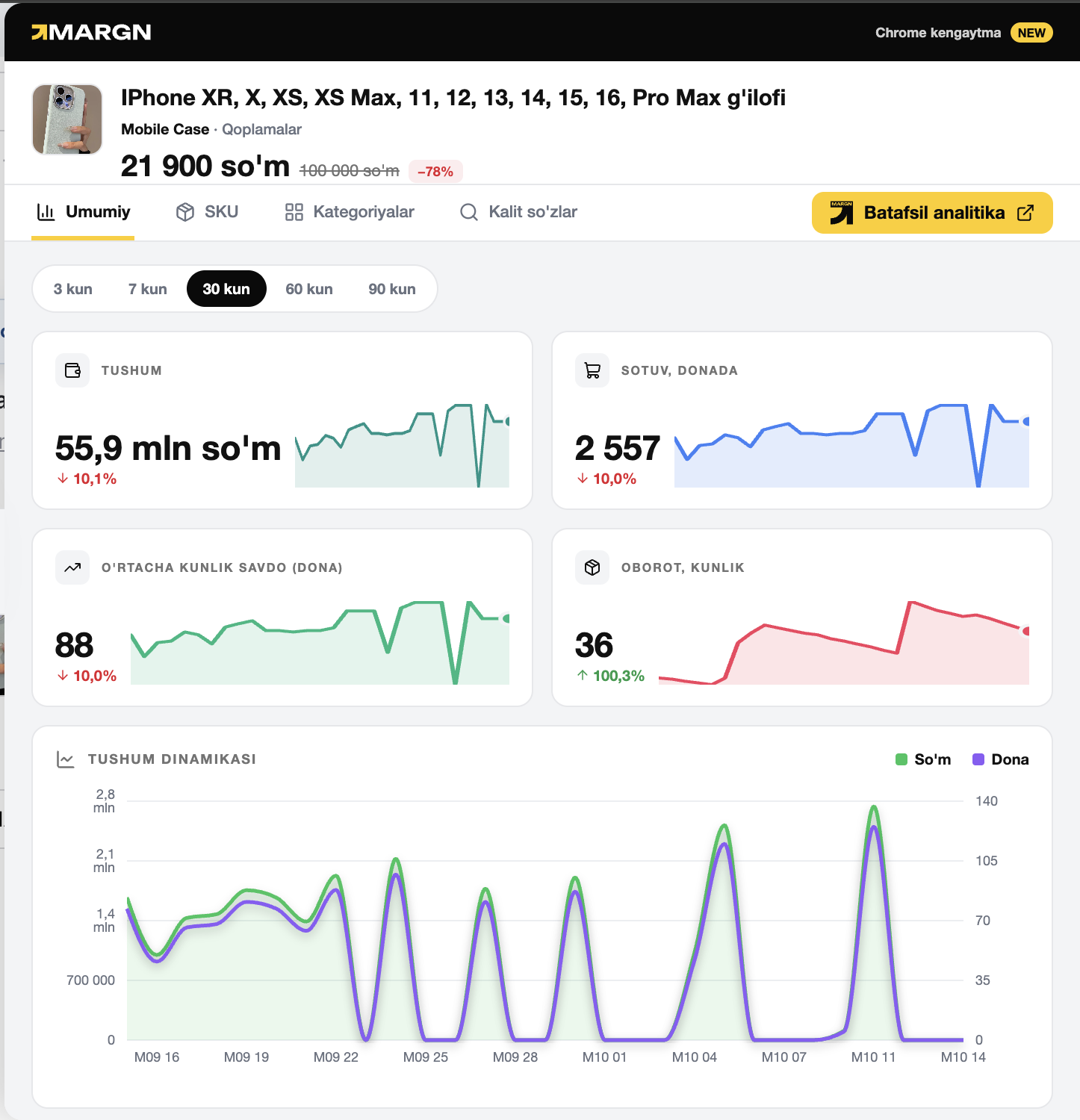Click the external link icon in Batafsil analitika
The image size is (1080, 1120).
click(1025, 213)
